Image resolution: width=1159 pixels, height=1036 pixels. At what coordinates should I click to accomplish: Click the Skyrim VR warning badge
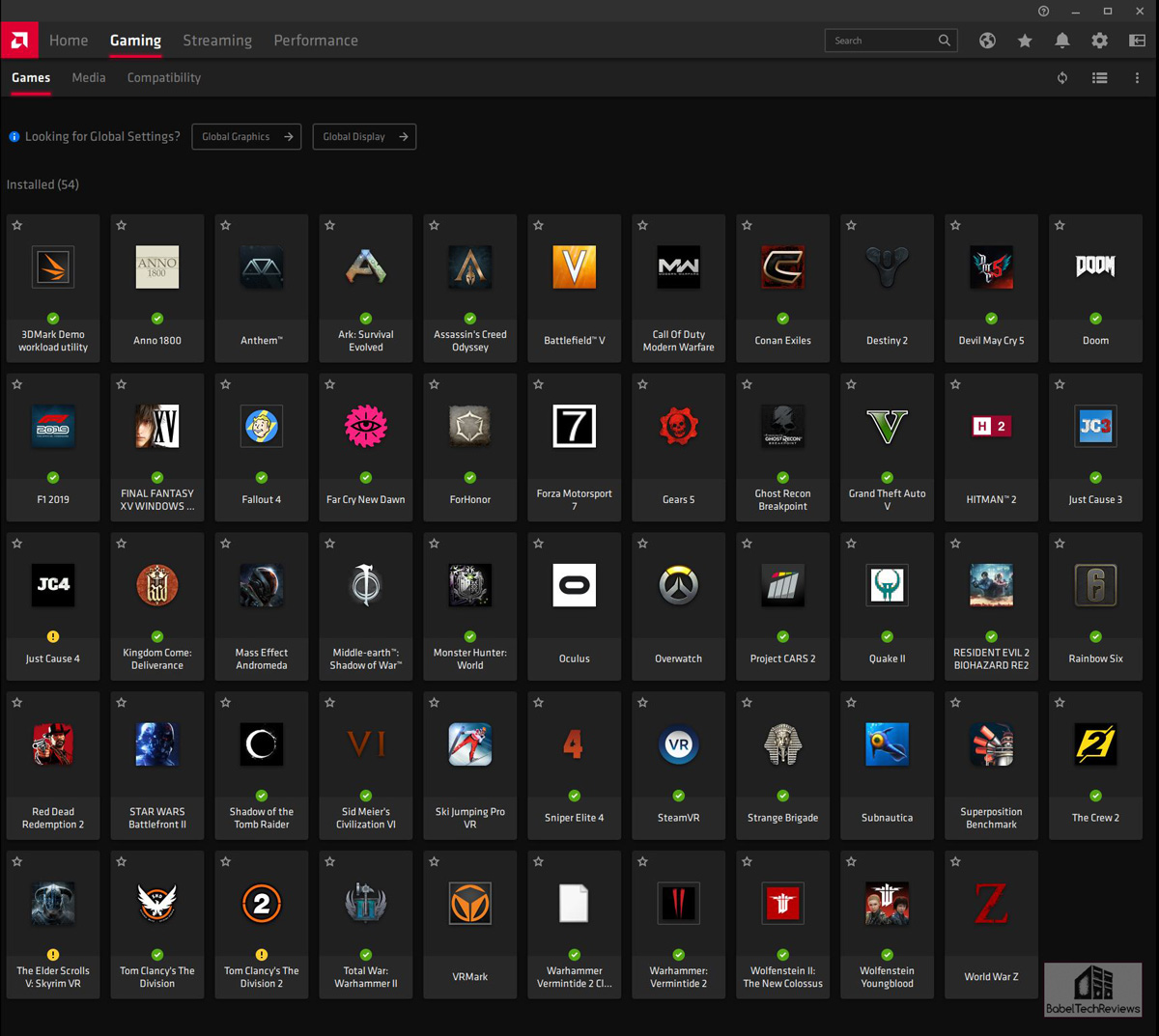click(53, 955)
